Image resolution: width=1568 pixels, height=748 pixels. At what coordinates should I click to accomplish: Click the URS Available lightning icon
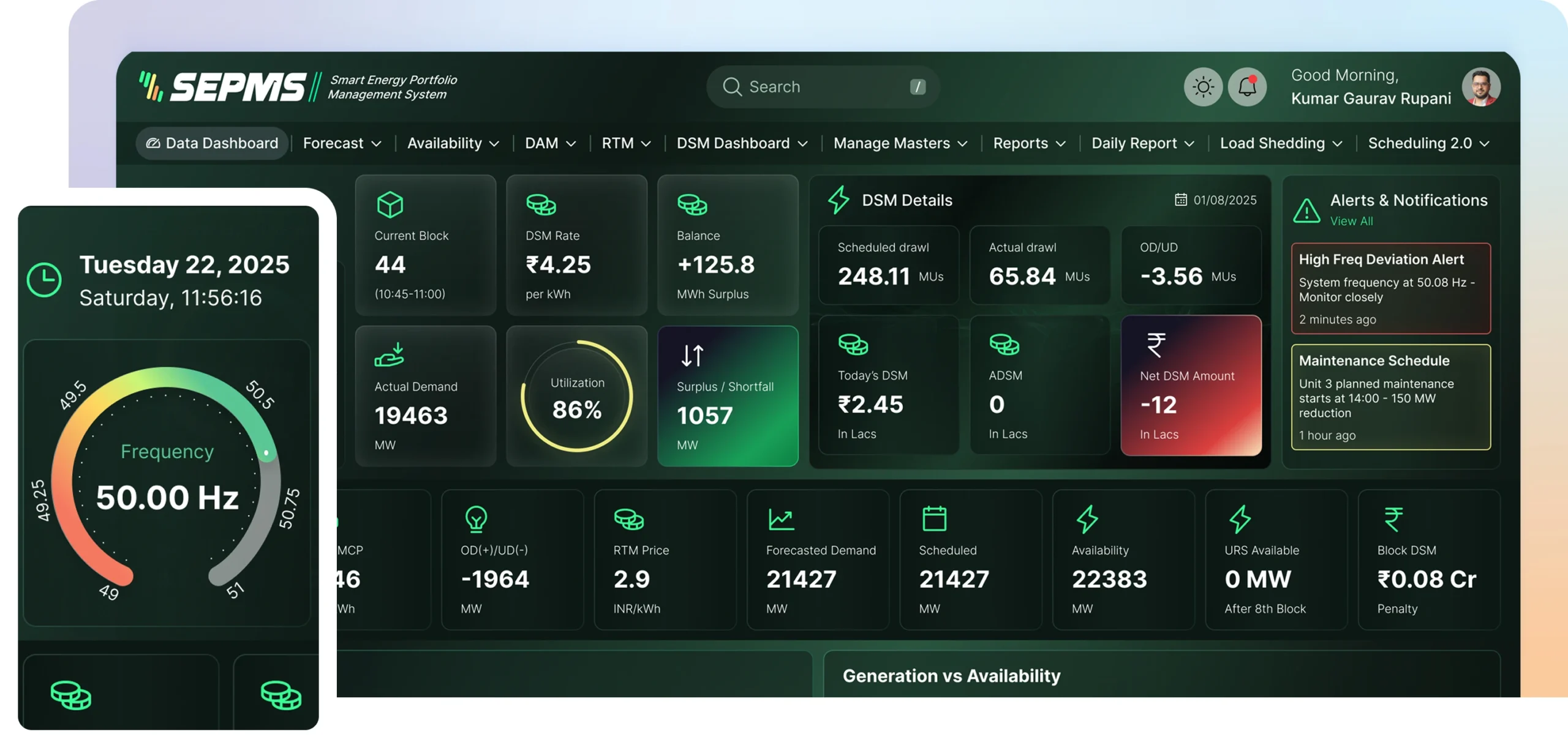point(1240,519)
